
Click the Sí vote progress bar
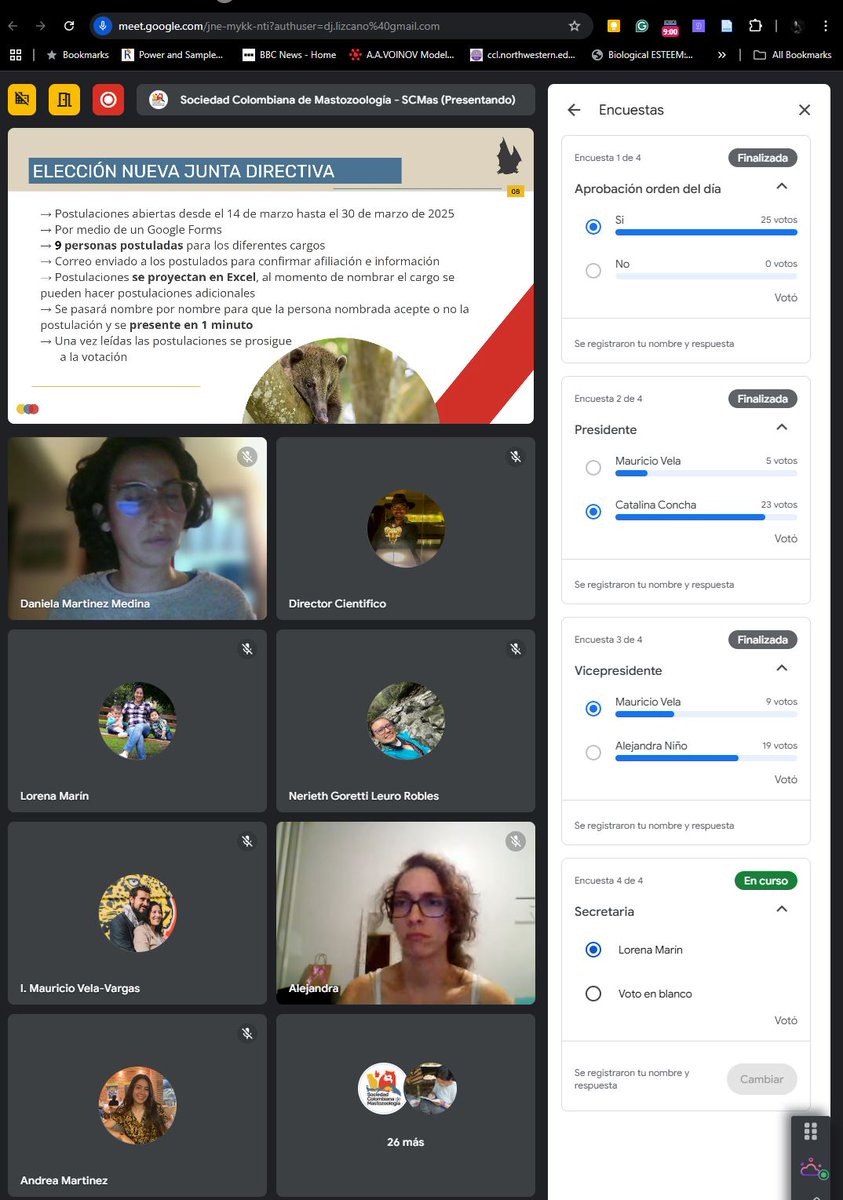coord(706,232)
